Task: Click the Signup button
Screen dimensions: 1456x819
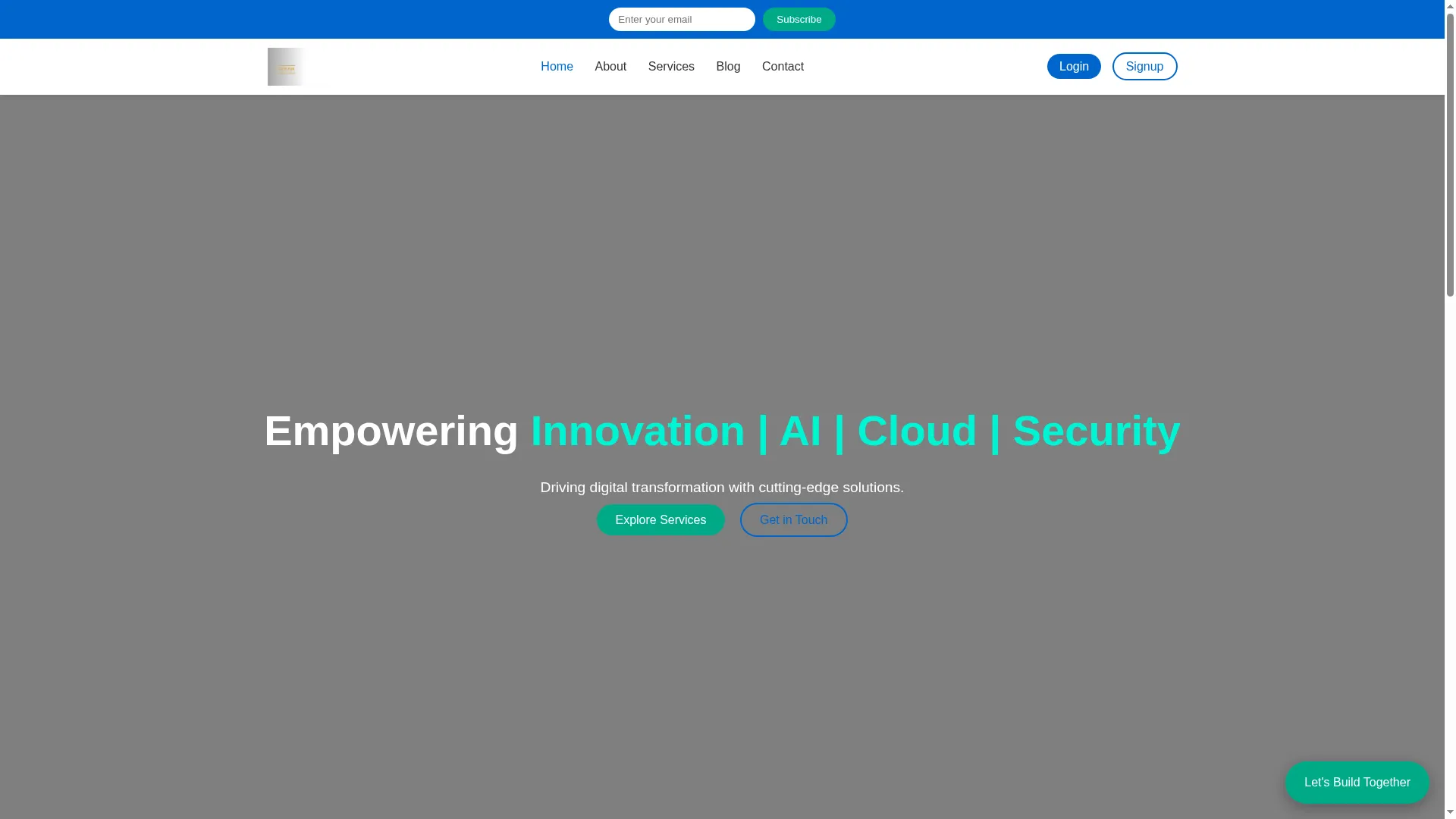Action: [1144, 66]
